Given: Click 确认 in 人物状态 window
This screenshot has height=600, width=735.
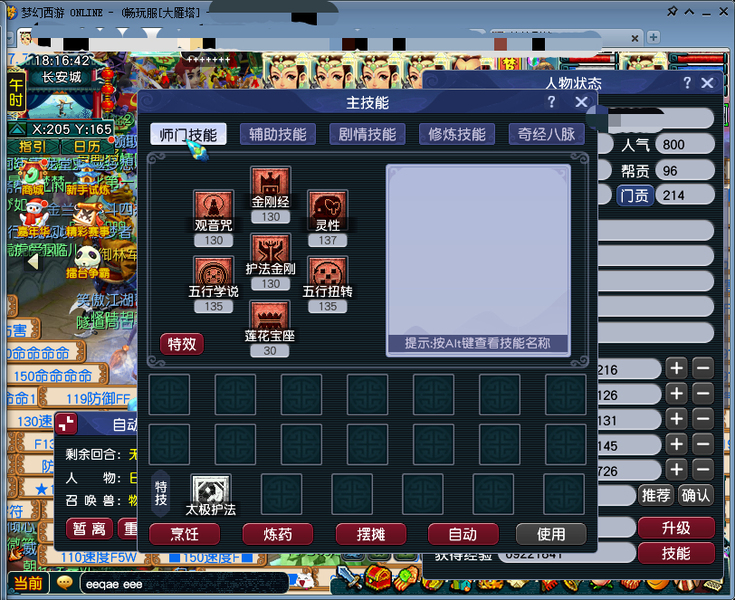Looking at the screenshot, I should 695,495.
